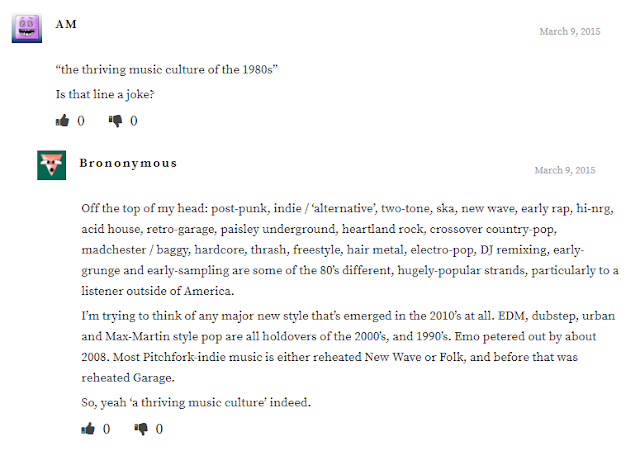The height and width of the screenshot is (456, 640).
Task: Click the closing line "So, yeah" in reply
Action: coord(196,403)
